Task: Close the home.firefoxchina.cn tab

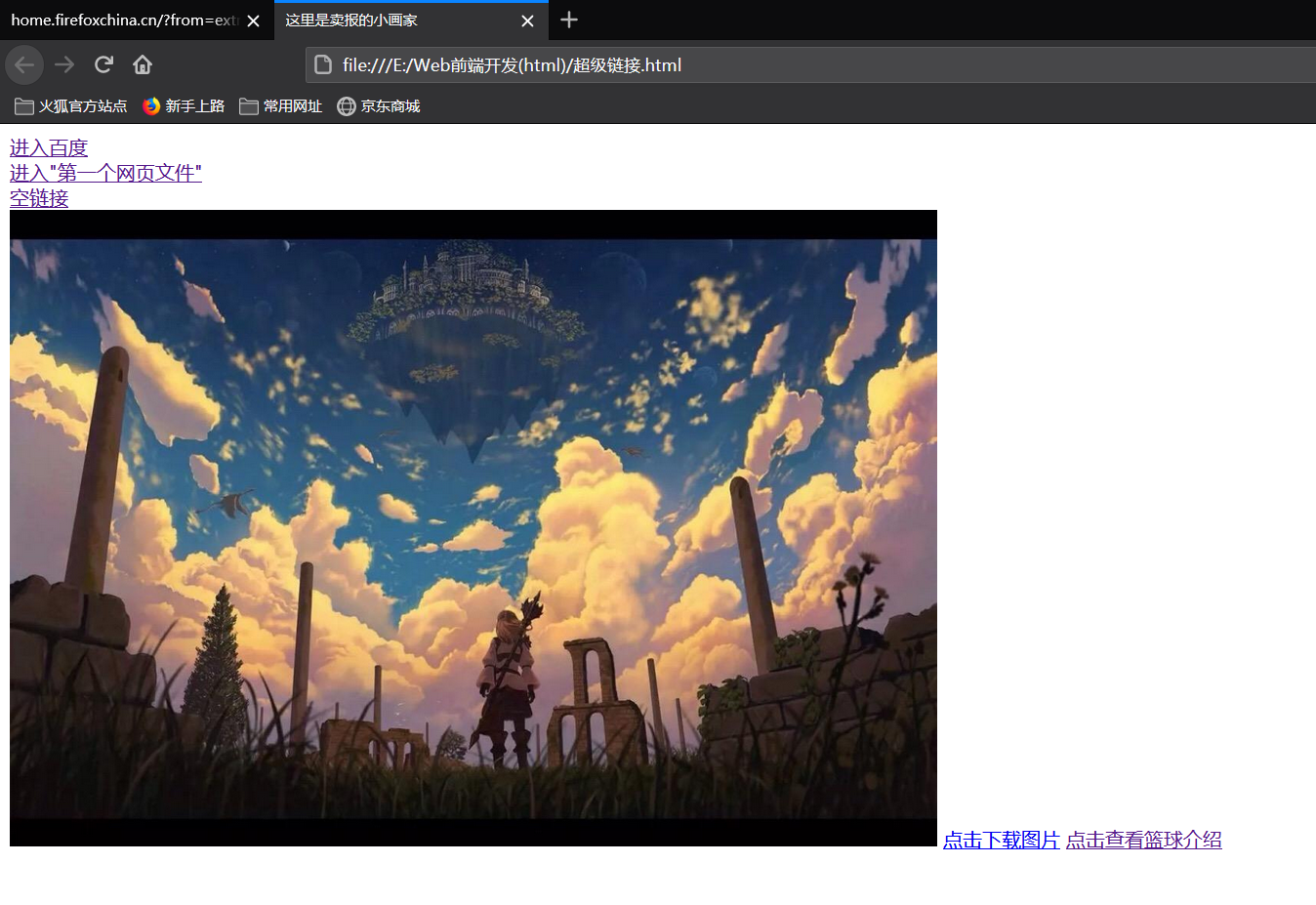Action: tap(253, 21)
